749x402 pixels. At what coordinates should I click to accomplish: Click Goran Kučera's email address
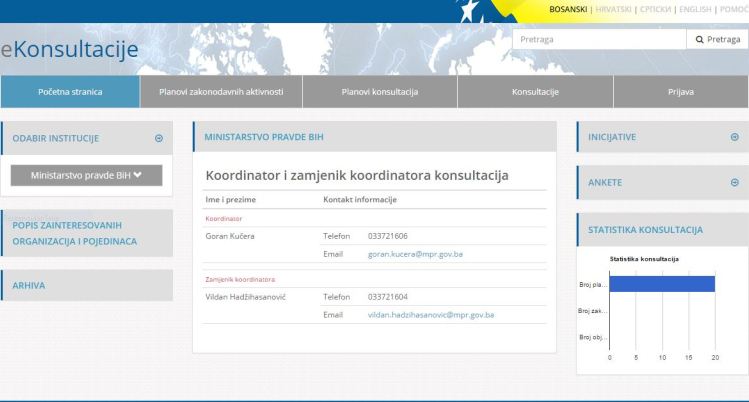tap(414, 255)
